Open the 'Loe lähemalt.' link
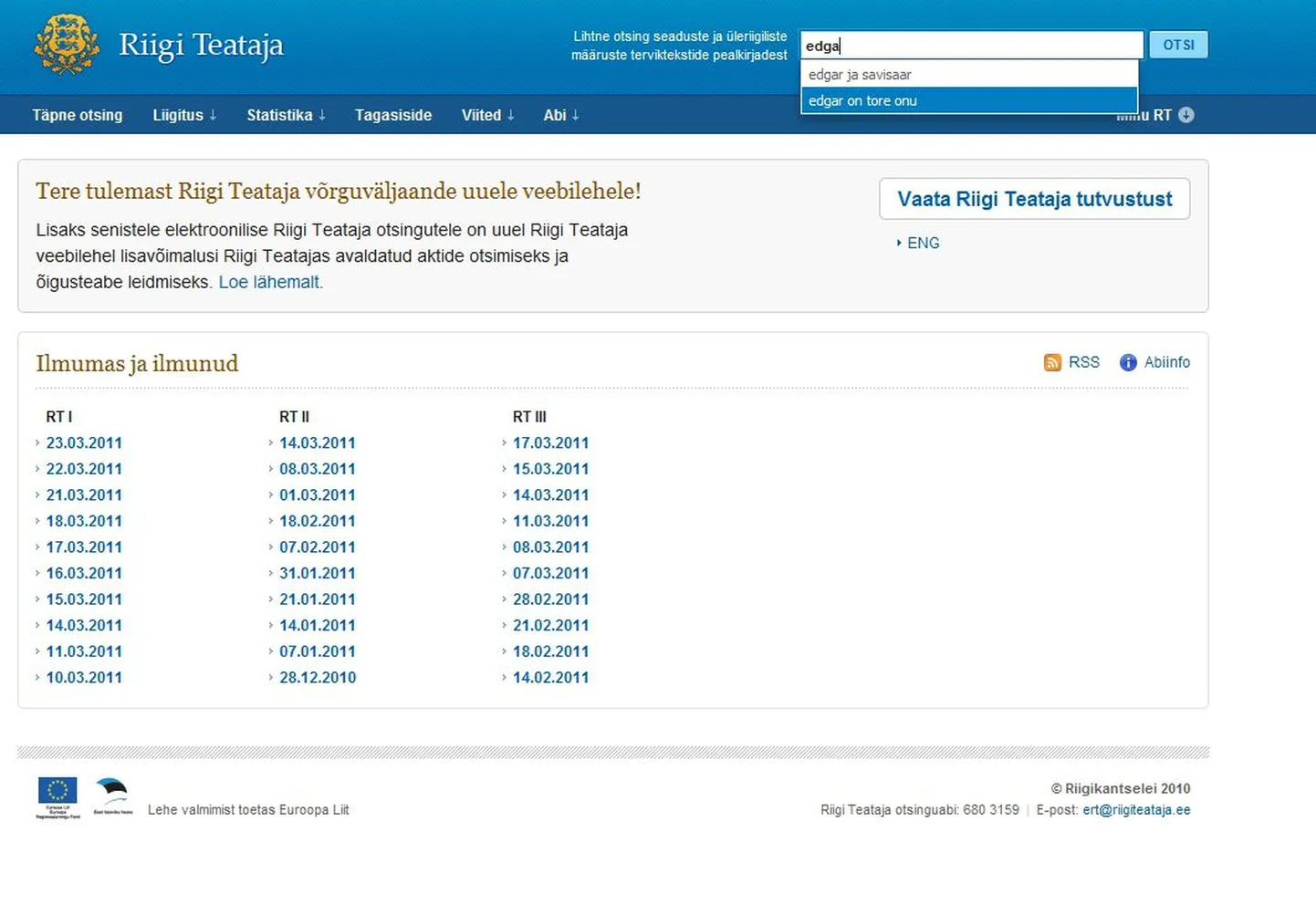 coord(270,282)
